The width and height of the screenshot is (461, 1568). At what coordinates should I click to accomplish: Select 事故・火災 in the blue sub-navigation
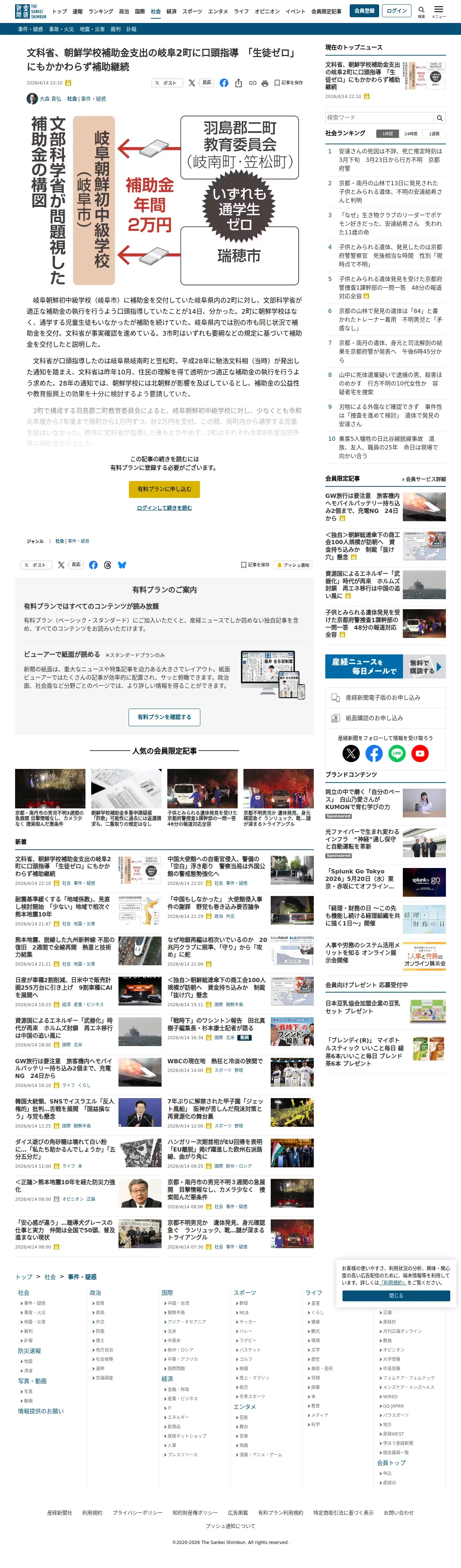[61, 29]
